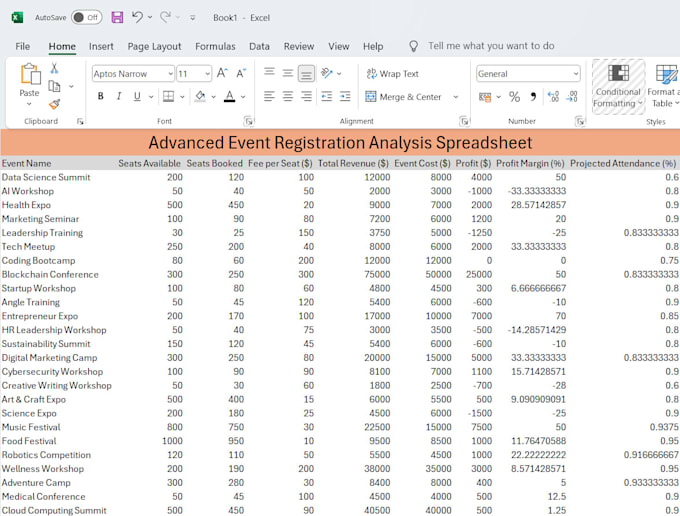Click the Wrap Text button
This screenshot has height=516, width=680.
(x=392, y=74)
